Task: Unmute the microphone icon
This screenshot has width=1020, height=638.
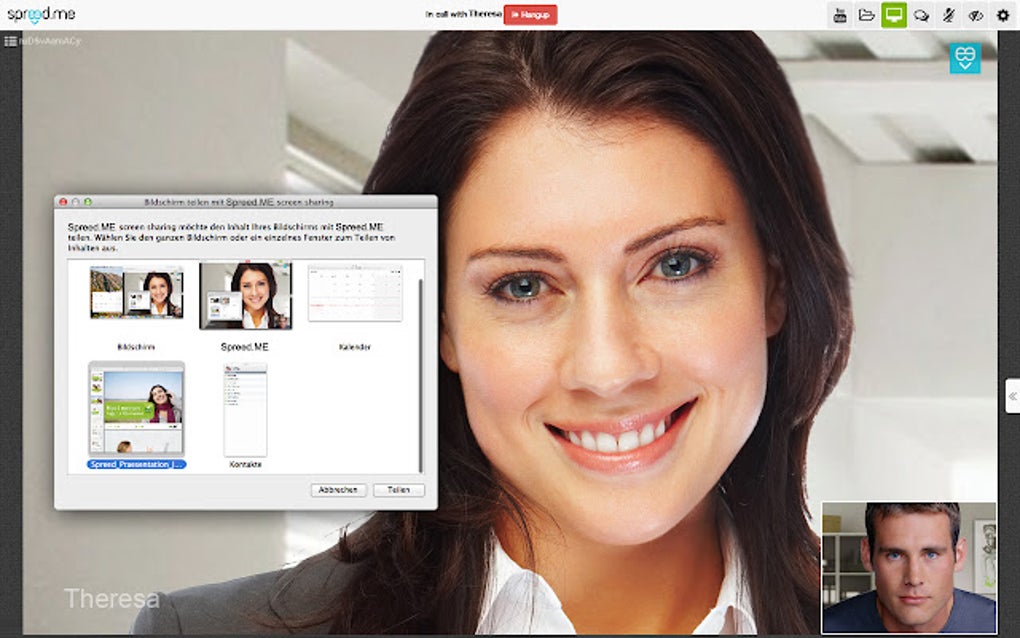Action: [949, 15]
